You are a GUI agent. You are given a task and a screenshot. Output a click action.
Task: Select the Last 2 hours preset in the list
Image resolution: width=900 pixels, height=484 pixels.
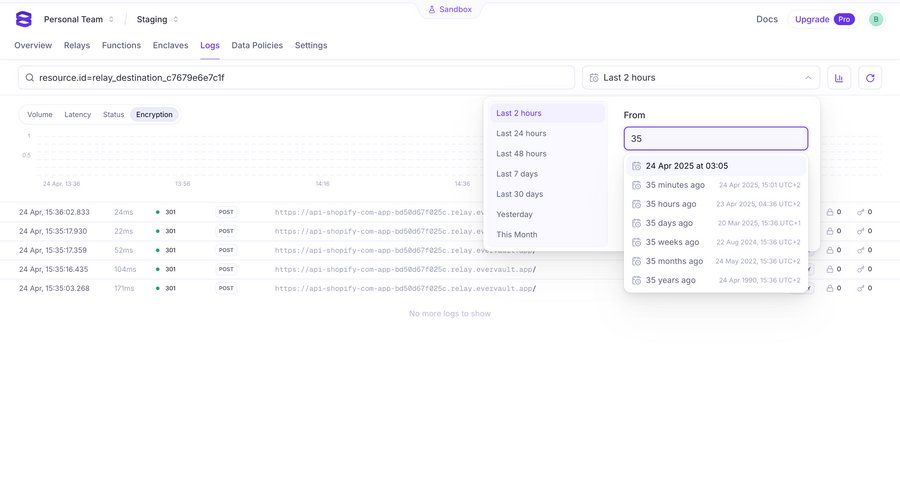click(x=547, y=113)
